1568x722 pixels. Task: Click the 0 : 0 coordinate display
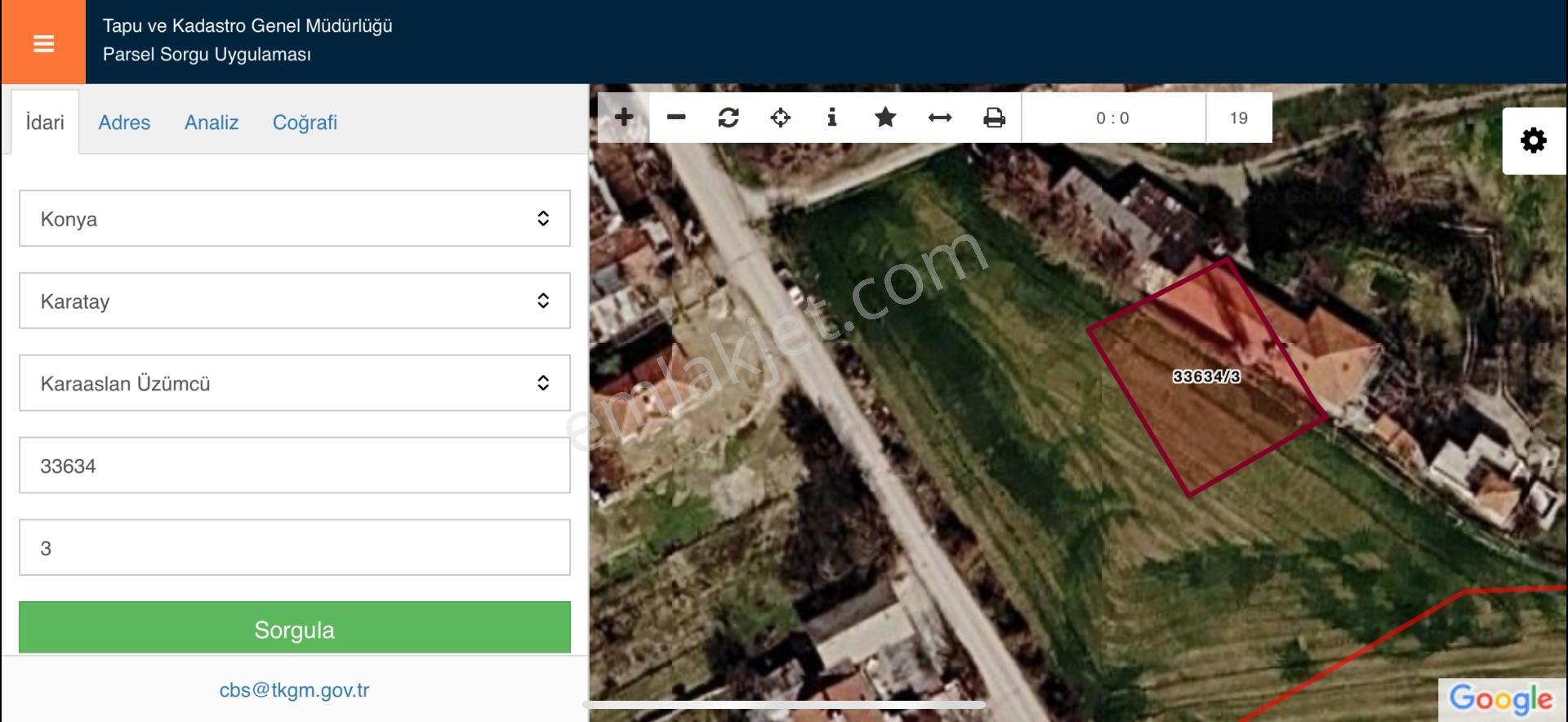[1112, 118]
